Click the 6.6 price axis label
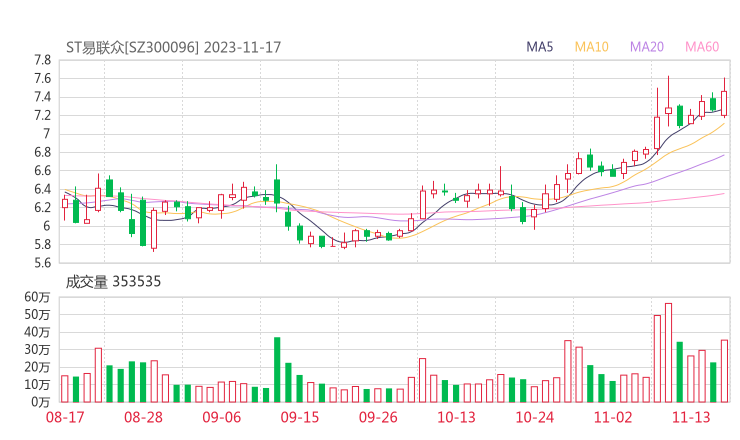The image size is (740, 440). [42, 171]
